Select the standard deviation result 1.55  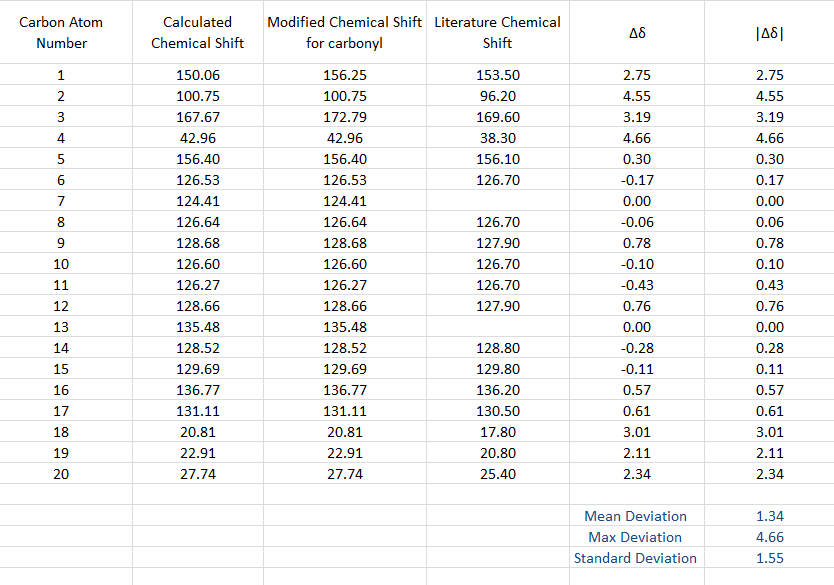point(770,558)
